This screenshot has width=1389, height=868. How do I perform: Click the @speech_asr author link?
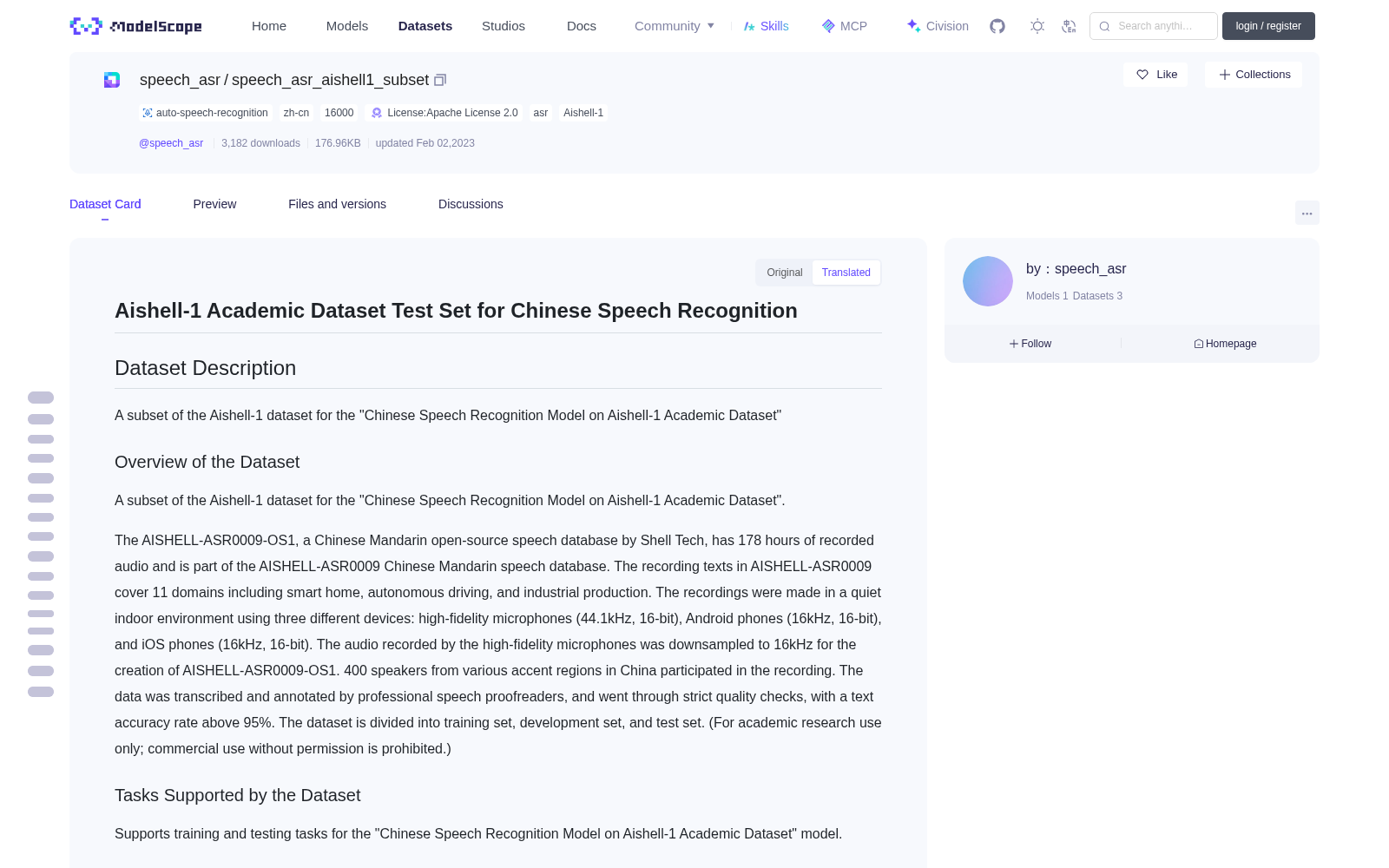coord(171,143)
